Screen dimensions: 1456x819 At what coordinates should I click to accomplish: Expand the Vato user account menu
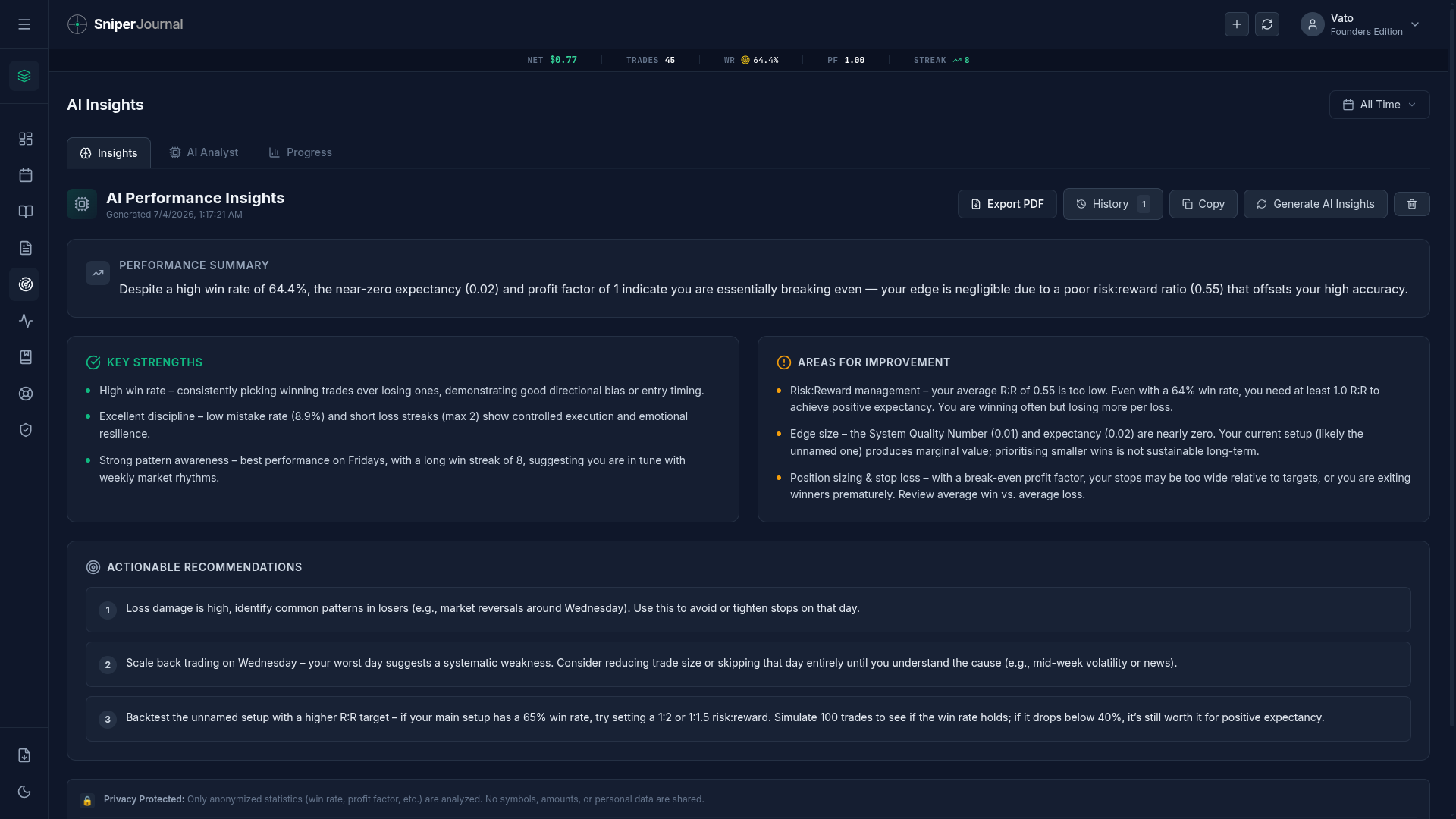tap(1360, 24)
